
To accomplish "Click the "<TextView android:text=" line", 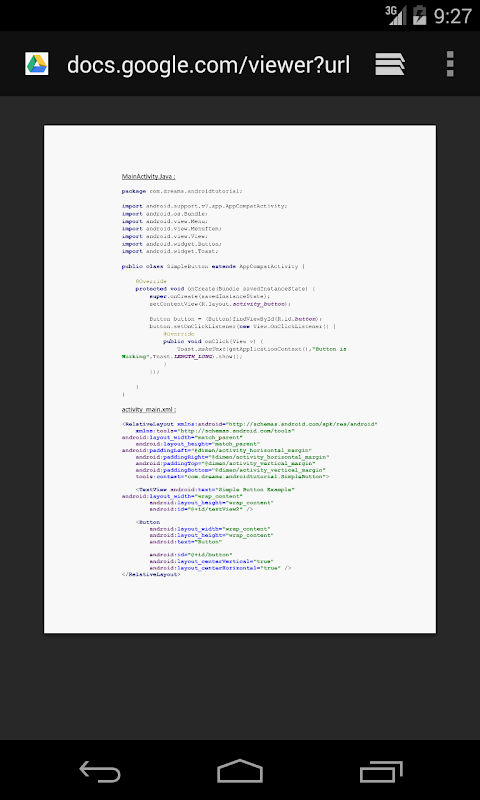I will [x=215, y=490].
